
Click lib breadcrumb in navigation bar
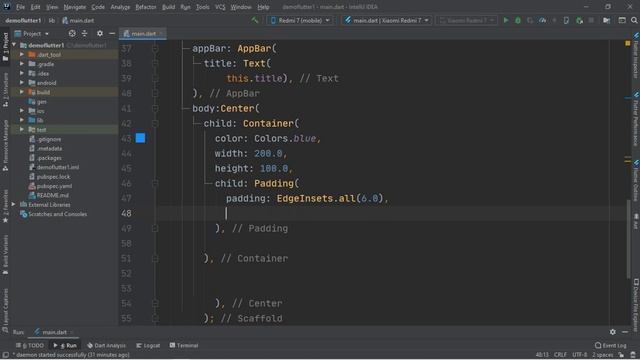52,20
